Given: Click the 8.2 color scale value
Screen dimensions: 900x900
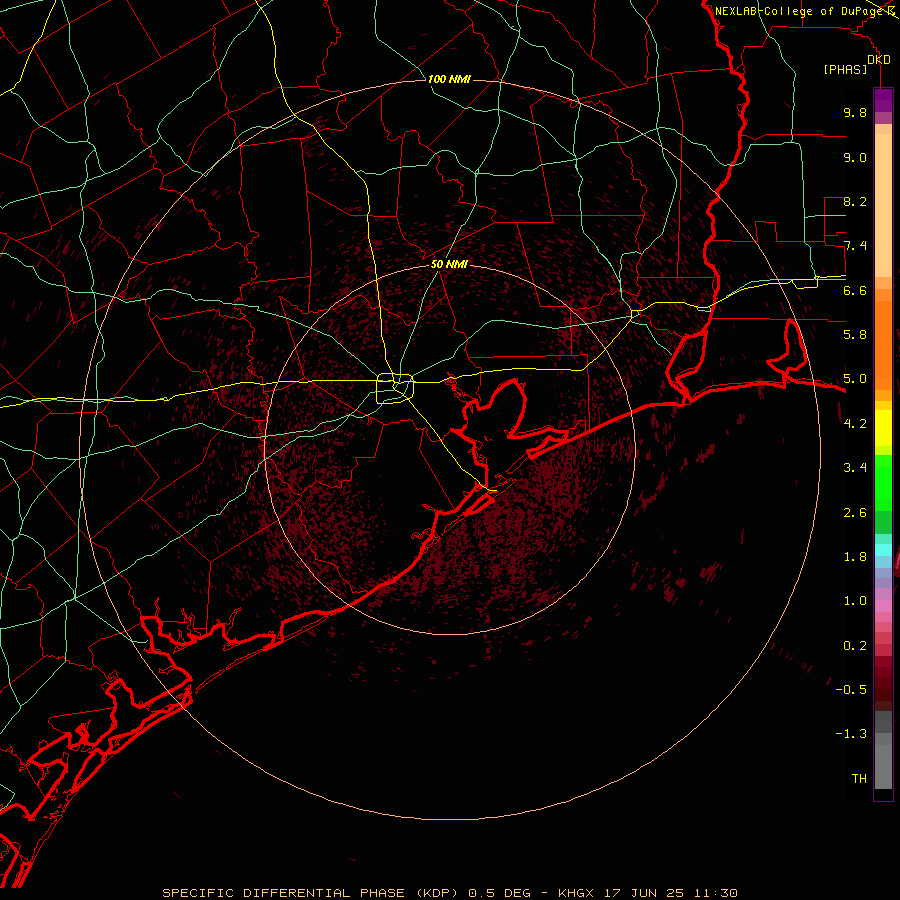Looking at the screenshot, I should [x=855, y=201].
